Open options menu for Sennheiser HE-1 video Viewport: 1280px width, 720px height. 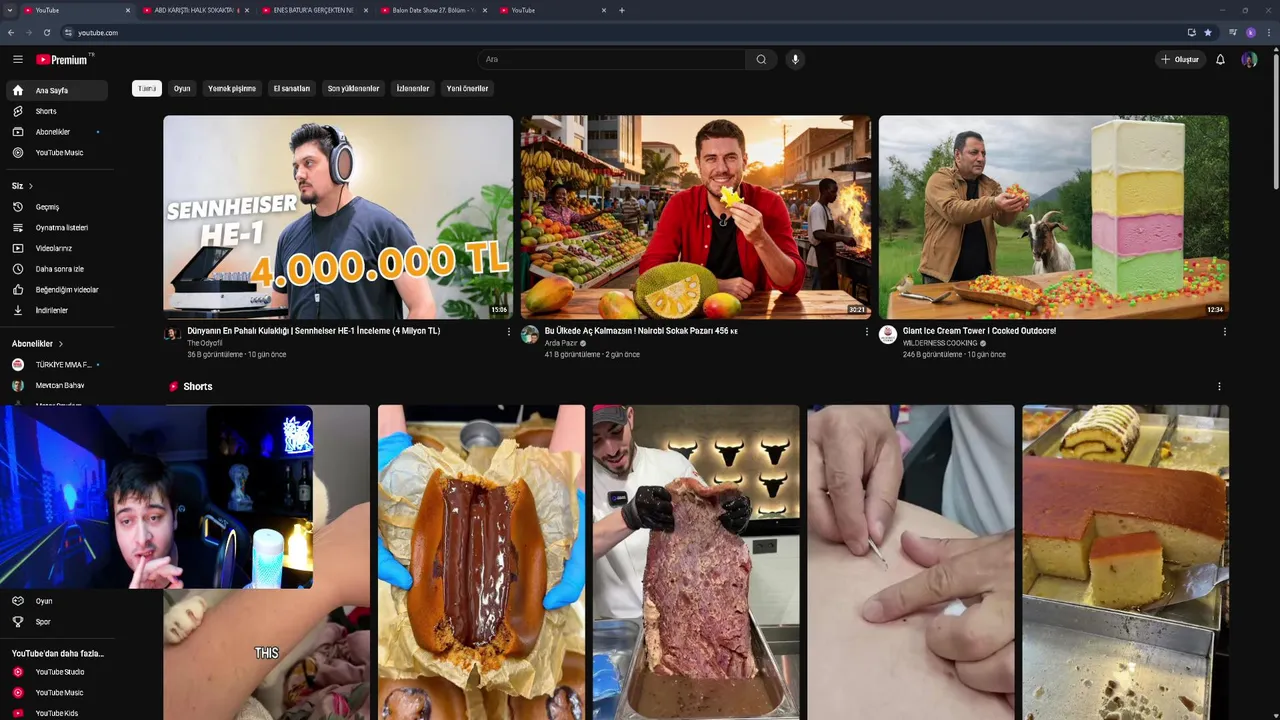(508, 331)
